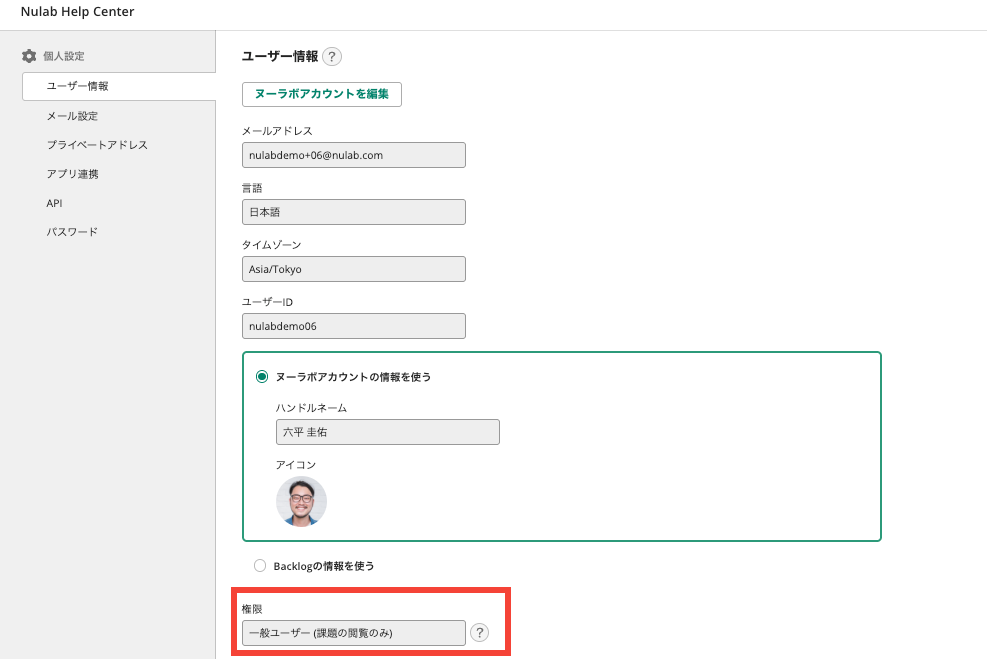Click the 権限 field showing 一般ユーザー
The width and height of the screenshot is (987, 659).
point(354,633)
